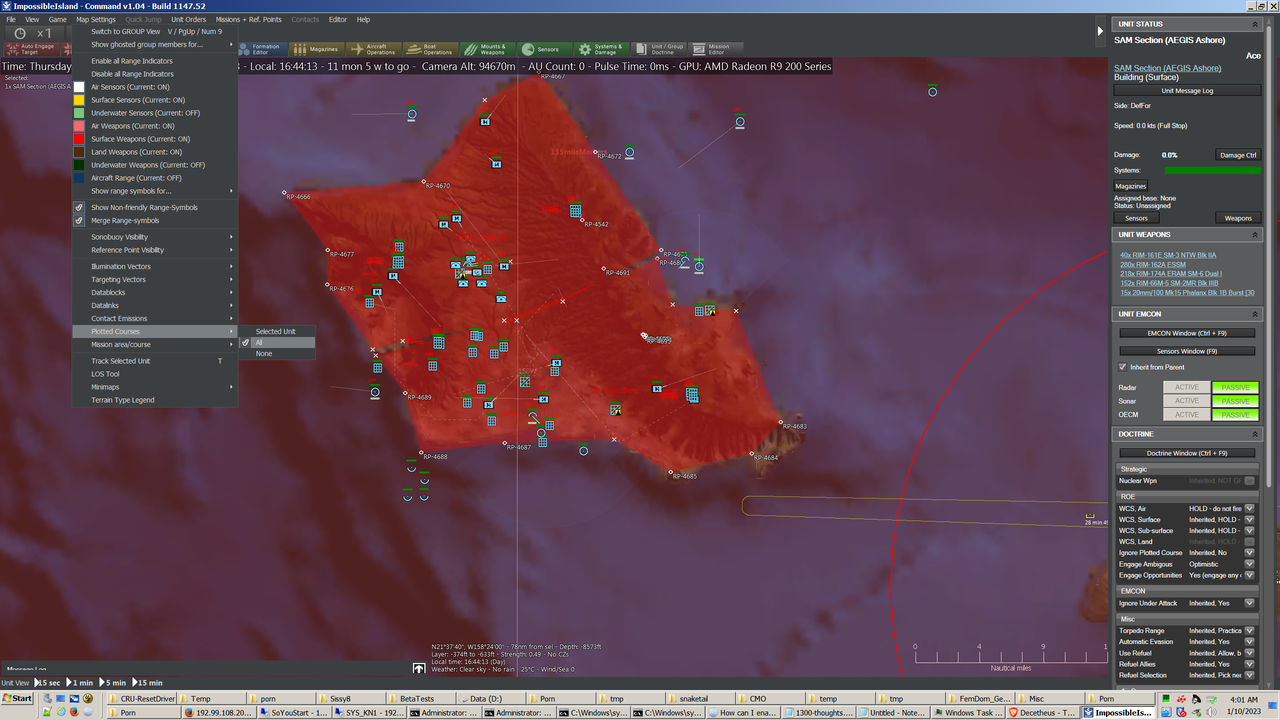This screenshot has height=720, width=1280.
Task: Click Enable all Range Indicators
Action: [x=132, y=61]
